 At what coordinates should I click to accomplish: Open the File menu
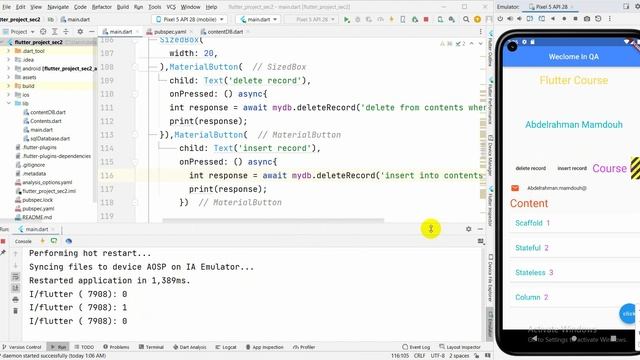tap(7, 7)
